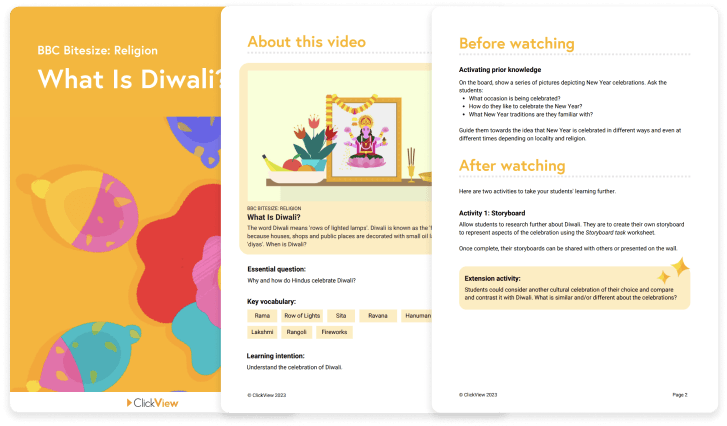The width and height of the screenshot is (727, 426).
Task: Click the 'About this video' heading
Action: (x=306, y=42)
